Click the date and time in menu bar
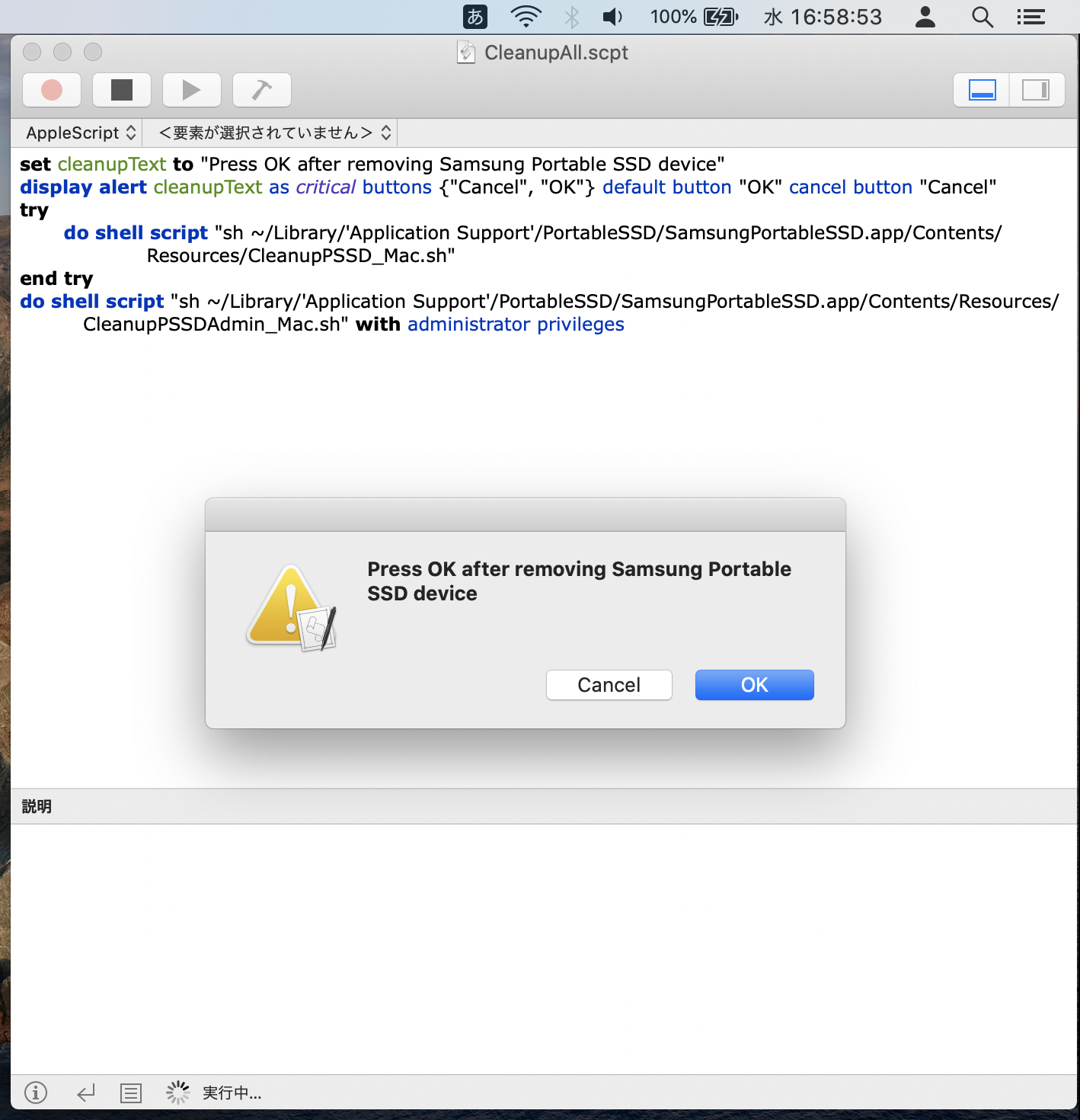1080x1120 pixels. [823, 17]
